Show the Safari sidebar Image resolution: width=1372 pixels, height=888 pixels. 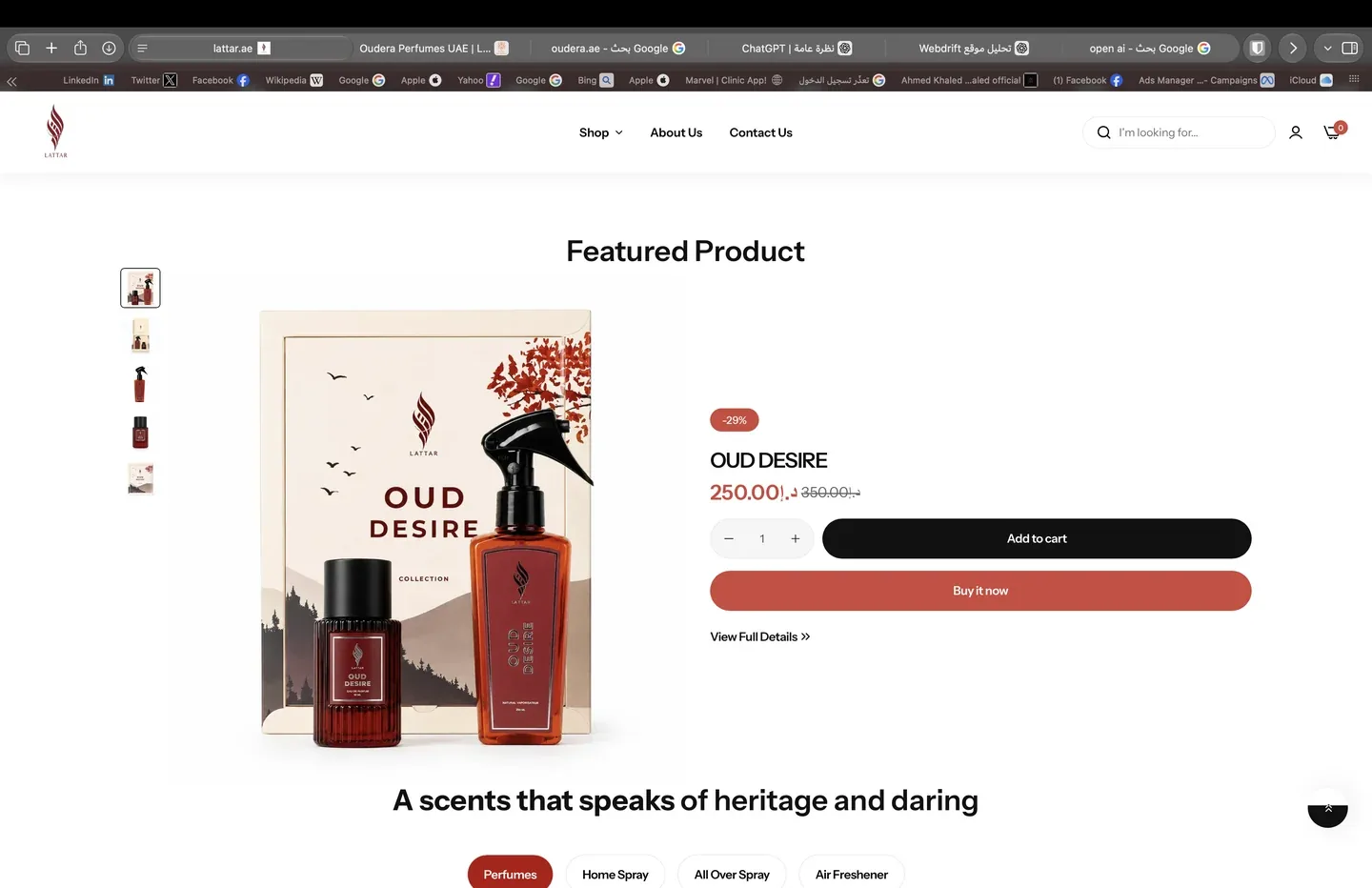[x=1350, y=48]
